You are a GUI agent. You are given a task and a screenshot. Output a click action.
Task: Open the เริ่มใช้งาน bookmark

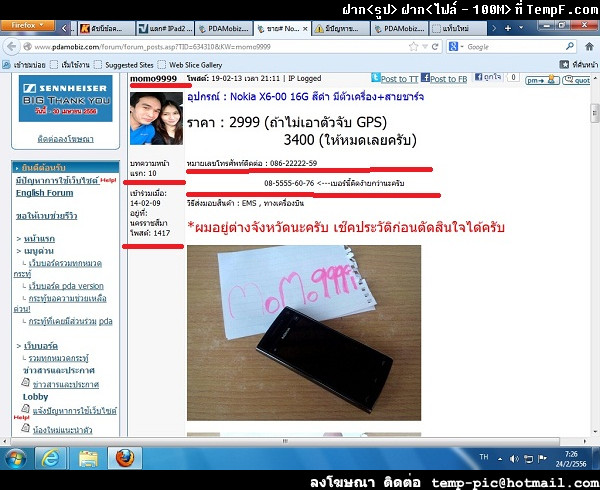(70, 65)
